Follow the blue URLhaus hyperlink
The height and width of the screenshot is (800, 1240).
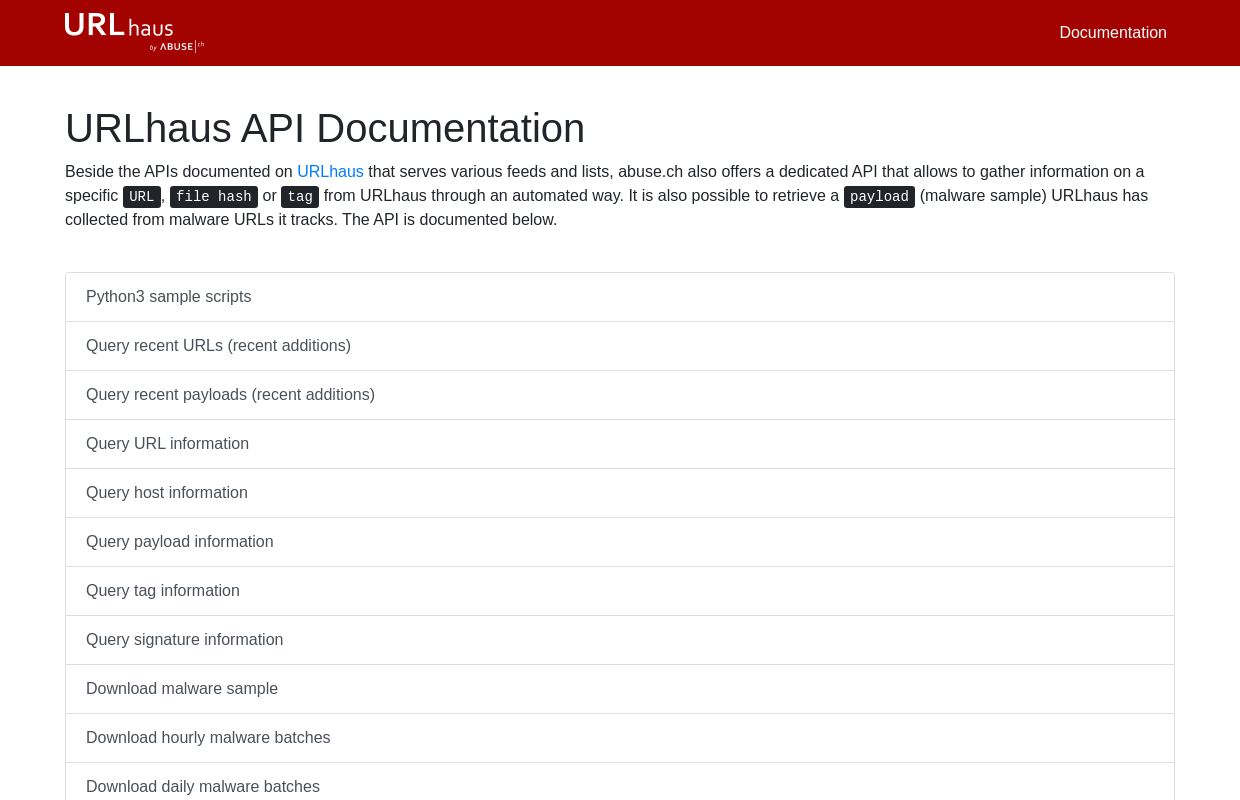(330, 172)
